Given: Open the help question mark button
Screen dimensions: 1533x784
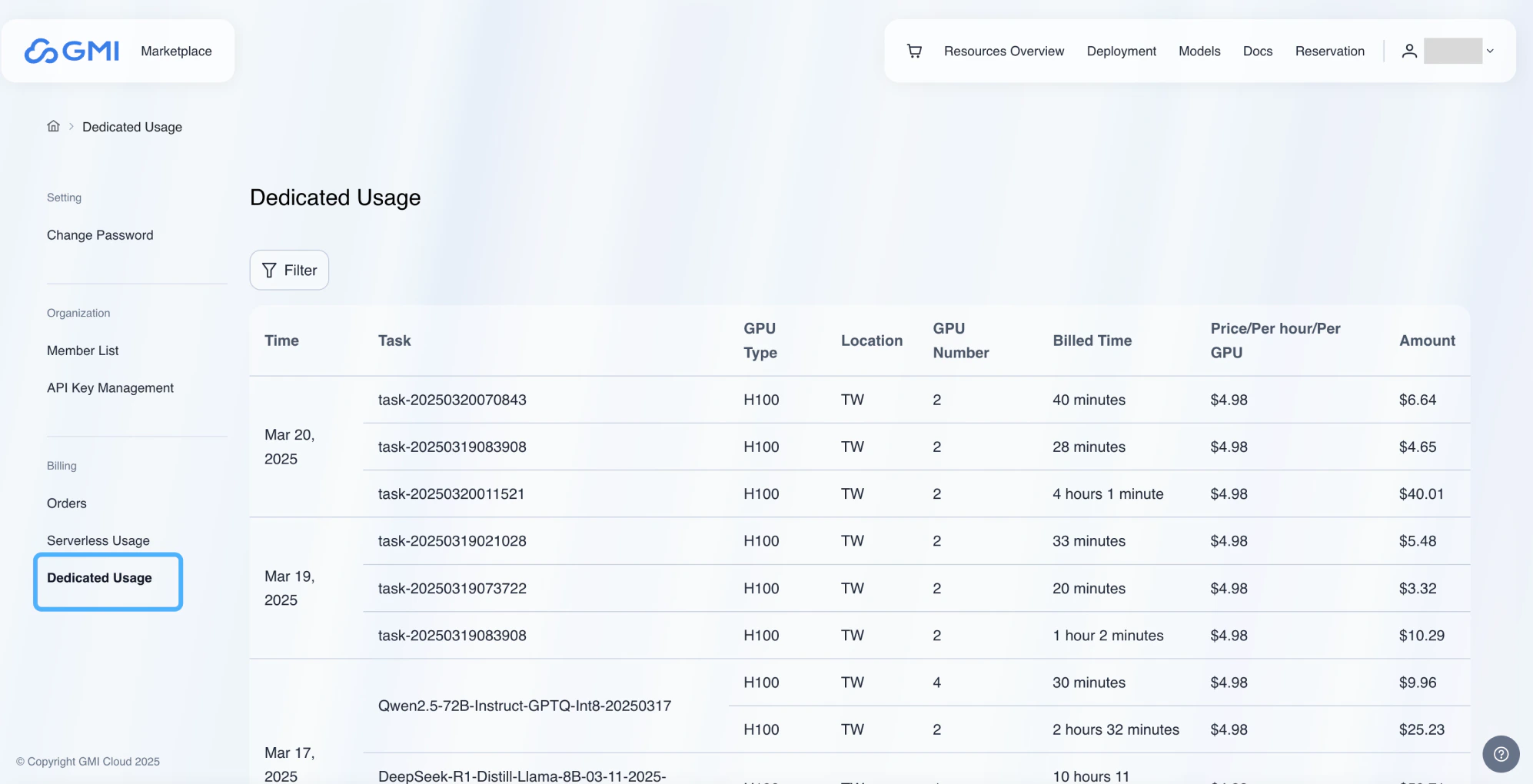Looking at the screenshot, I should 1501,754.
